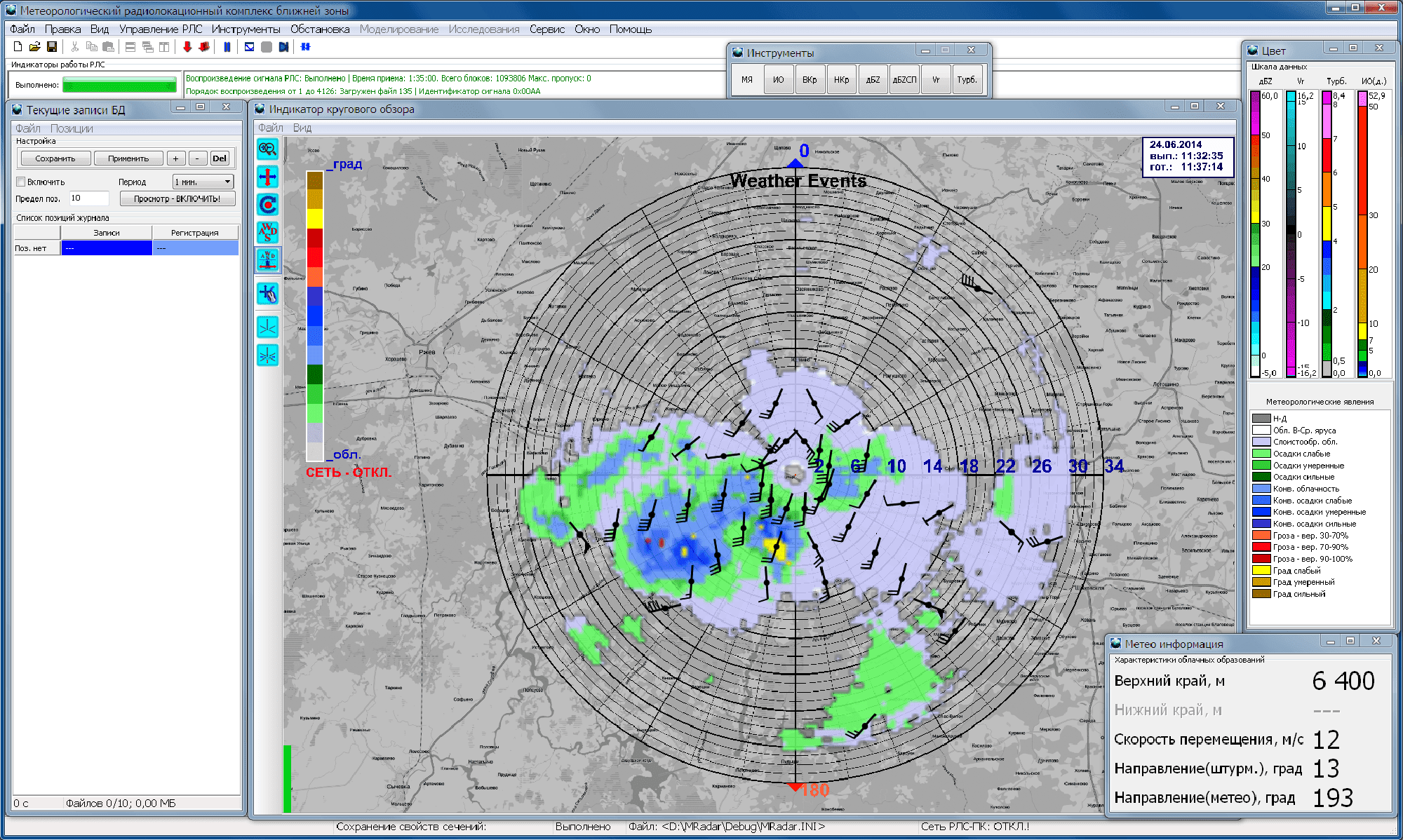Open the Период 1 мин. dropdown

coord(203,182)
